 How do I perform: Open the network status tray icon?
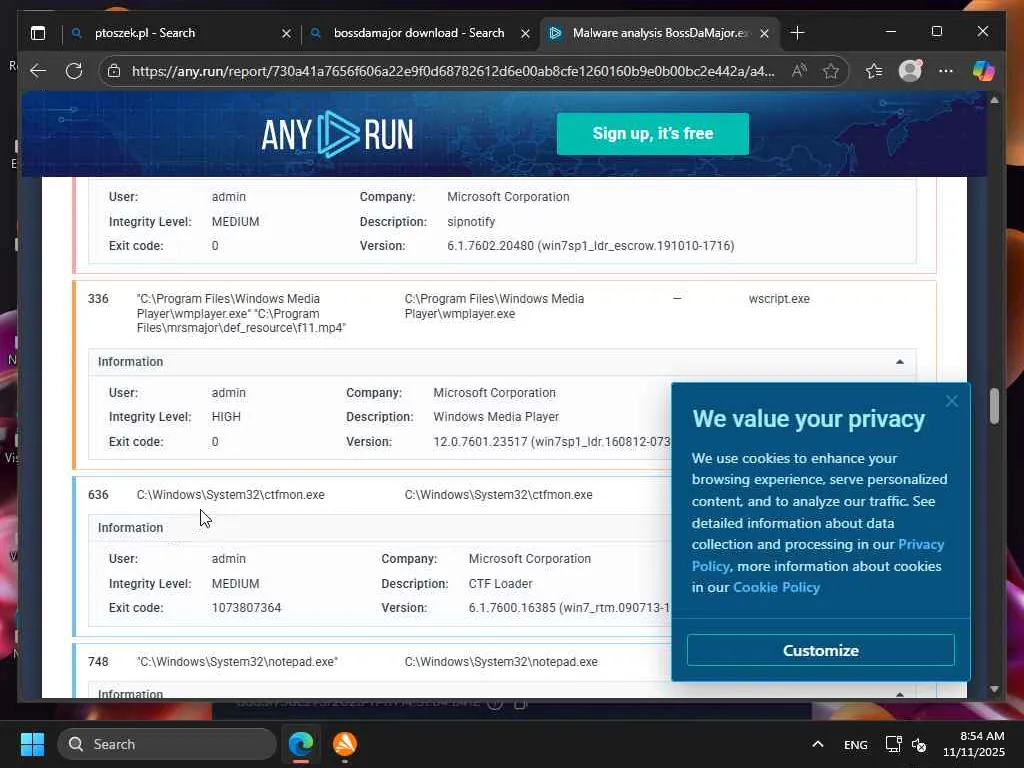coord(893,744)
